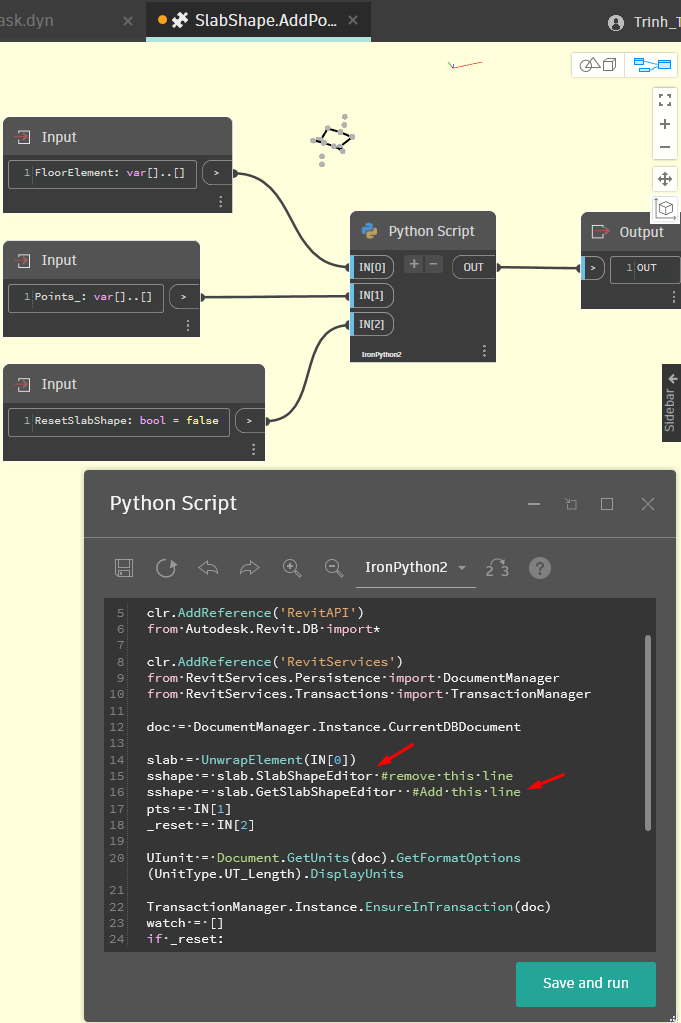Open Python 2 to 3 migration assistant
The width and height of the screenshot is (681, 1023).
(x=497, y=568)
